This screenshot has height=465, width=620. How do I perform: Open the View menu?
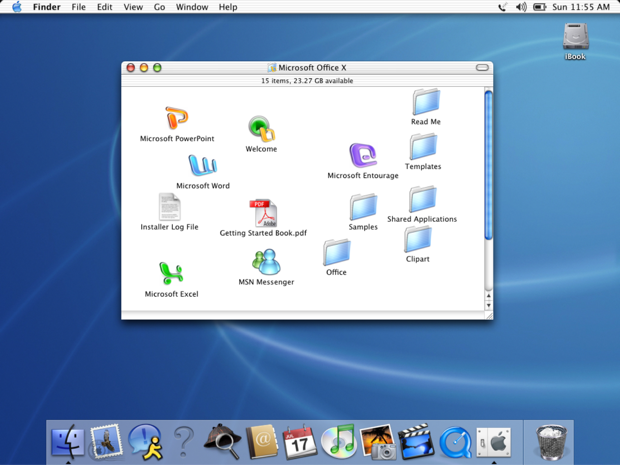pos(133,7)
